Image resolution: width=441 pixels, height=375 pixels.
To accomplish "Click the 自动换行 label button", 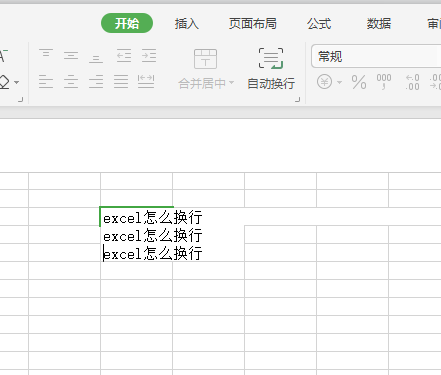I will click(271, 83).
